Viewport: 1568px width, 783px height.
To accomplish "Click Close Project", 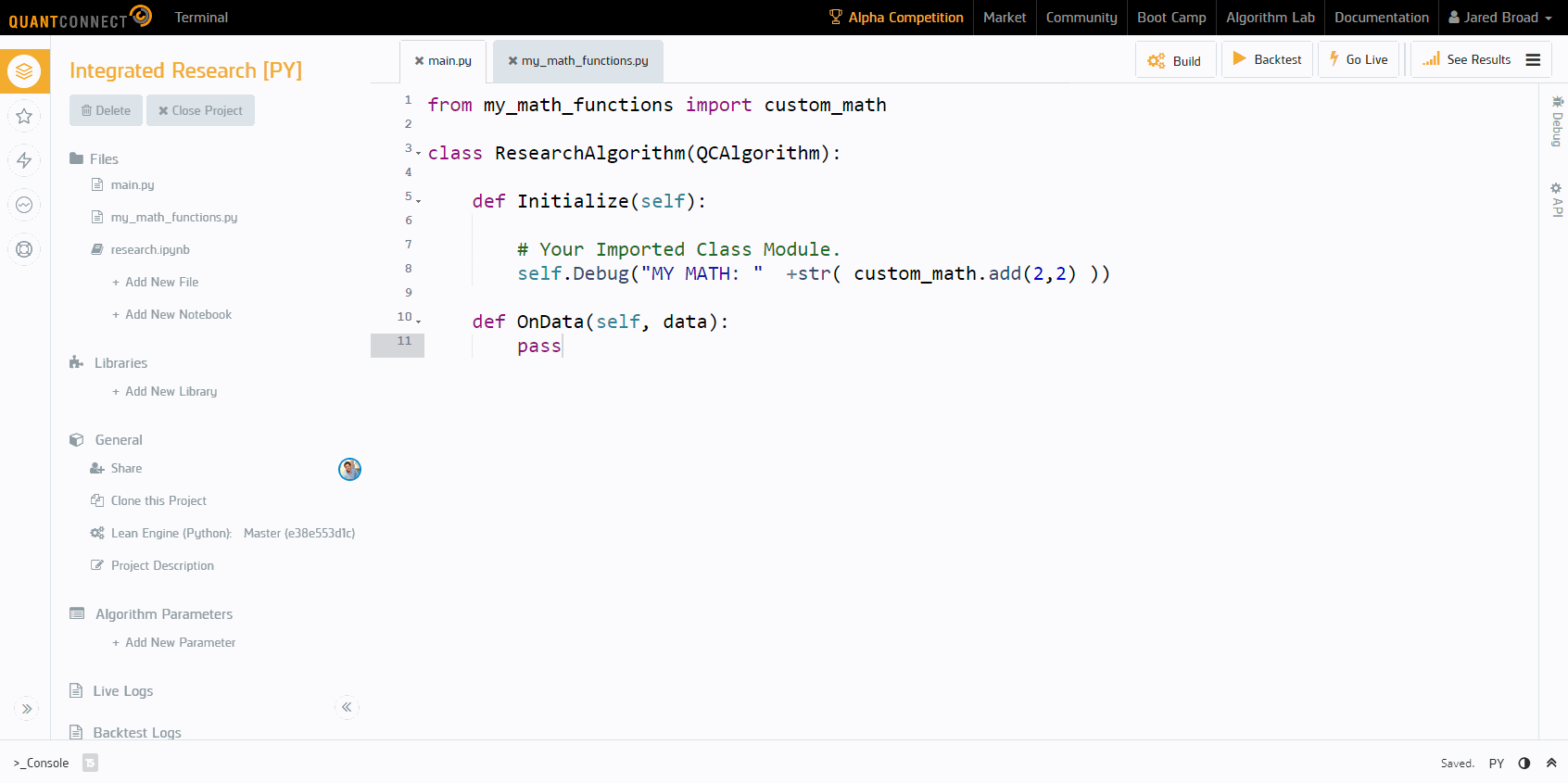I will (200, 110).
